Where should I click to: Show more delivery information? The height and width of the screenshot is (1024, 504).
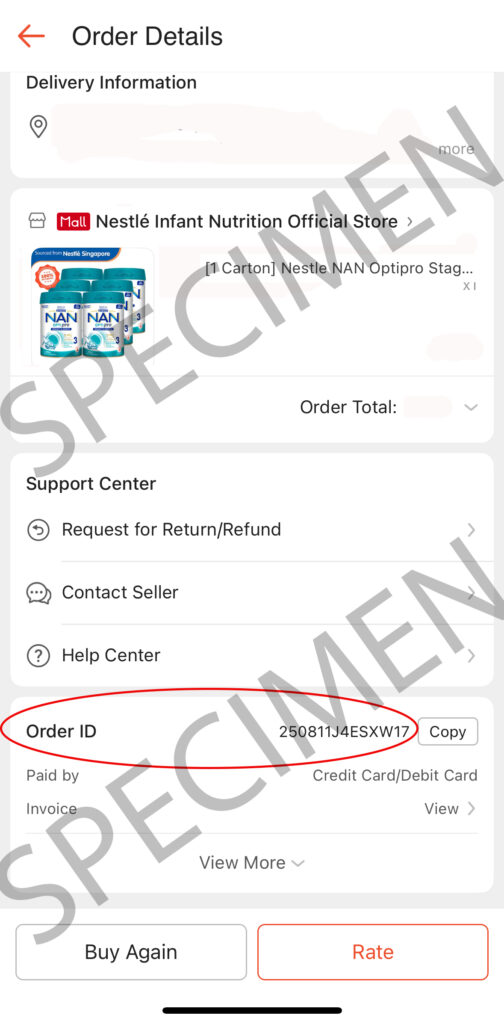(456, 149)
